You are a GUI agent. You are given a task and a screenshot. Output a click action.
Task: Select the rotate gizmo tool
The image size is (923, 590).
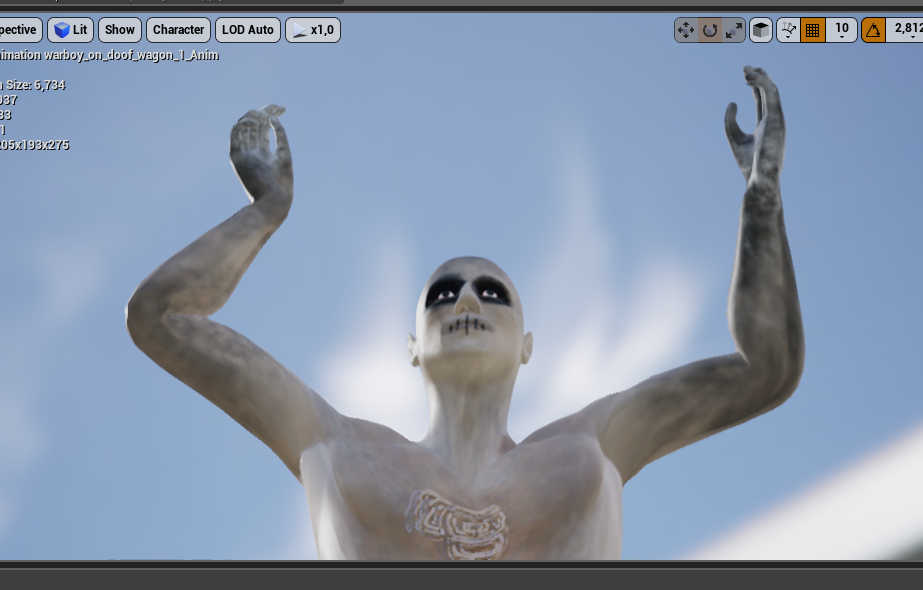(710, 30)
